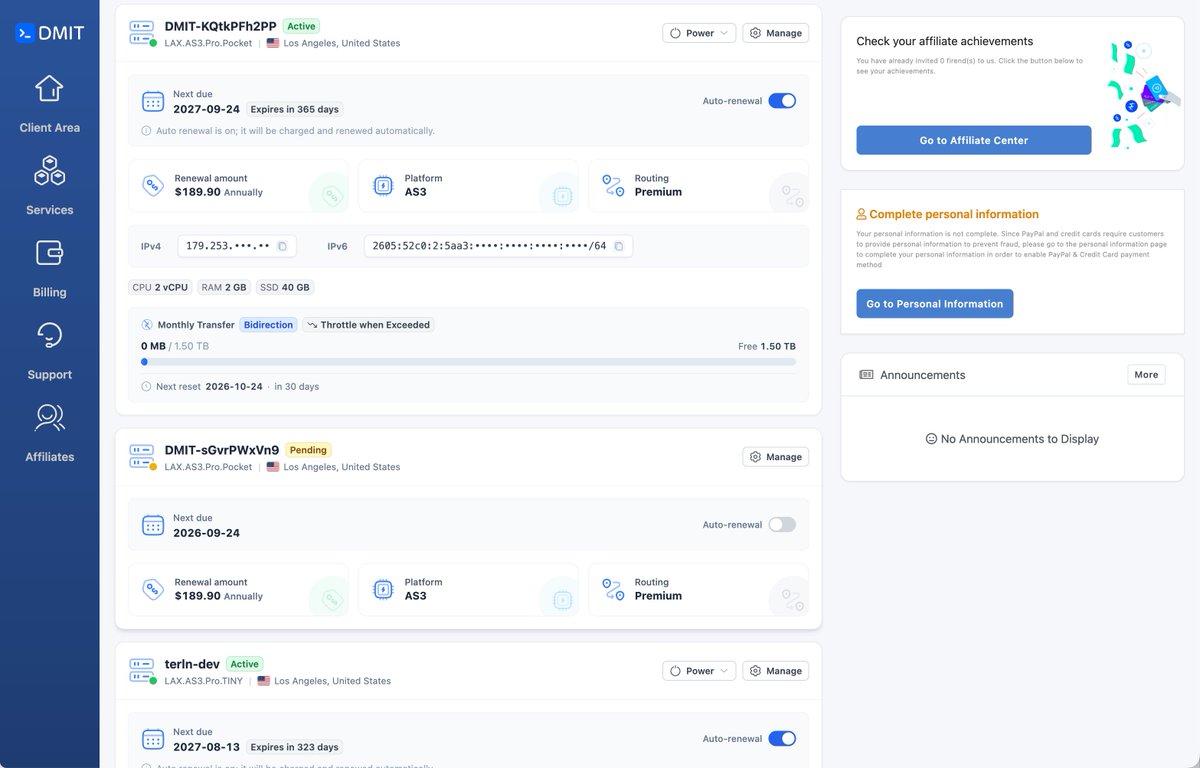
Task: Manage the DMIT-KQtkPFh2PP server
Action: (775, 33)
